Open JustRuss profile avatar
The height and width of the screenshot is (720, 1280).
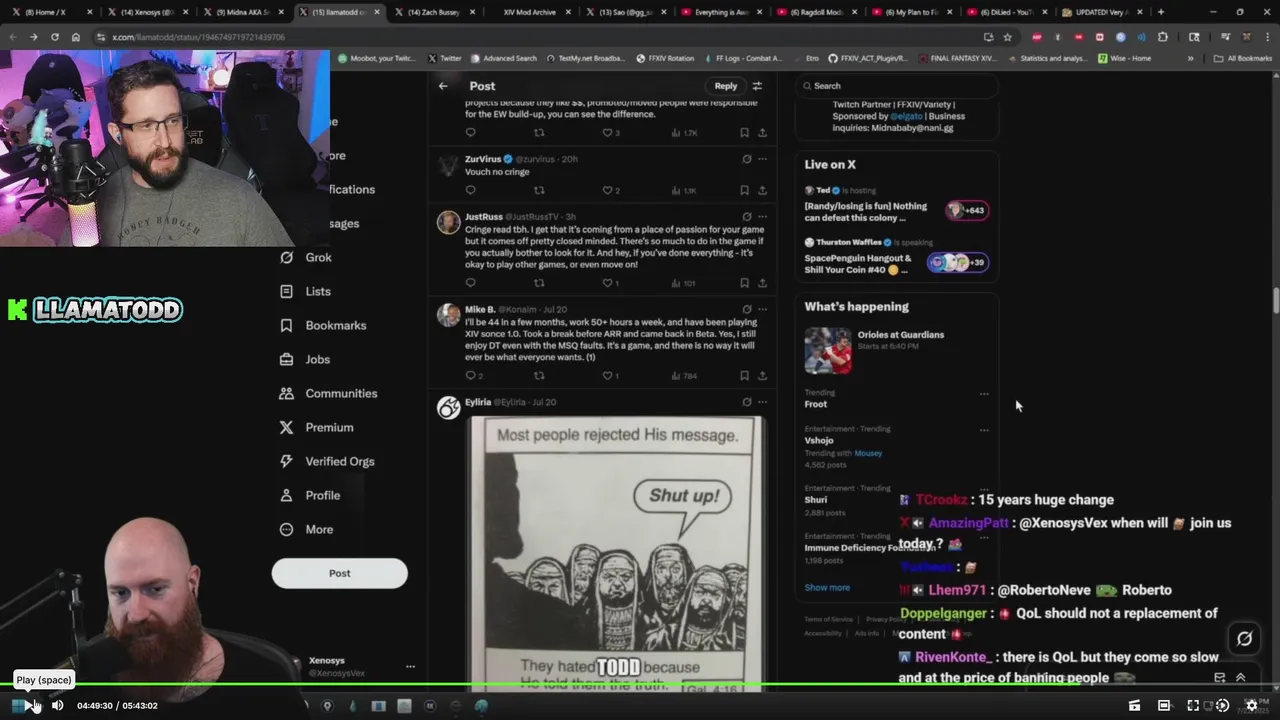click(448, 222)
